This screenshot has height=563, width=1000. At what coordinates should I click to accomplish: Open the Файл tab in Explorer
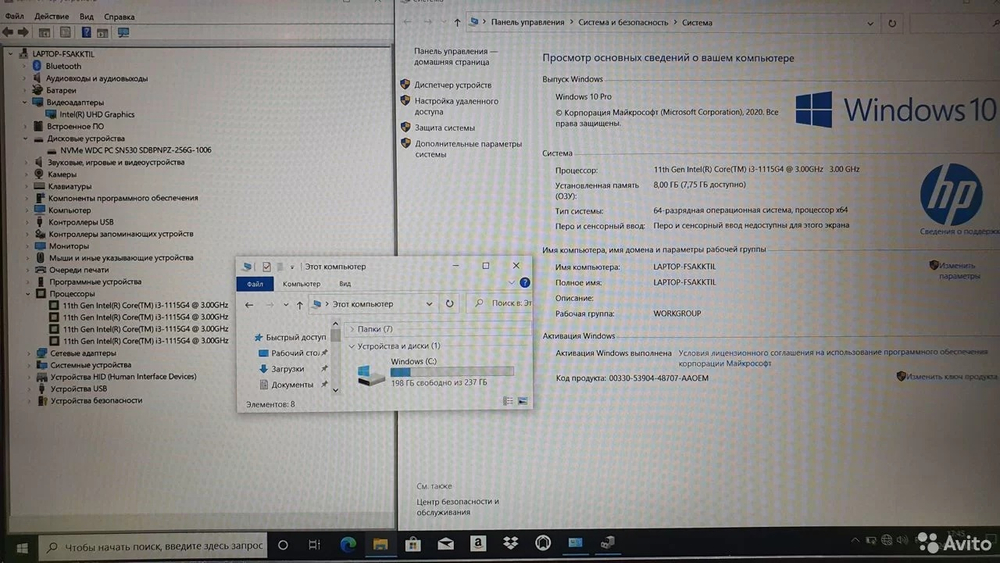(255, 284)
